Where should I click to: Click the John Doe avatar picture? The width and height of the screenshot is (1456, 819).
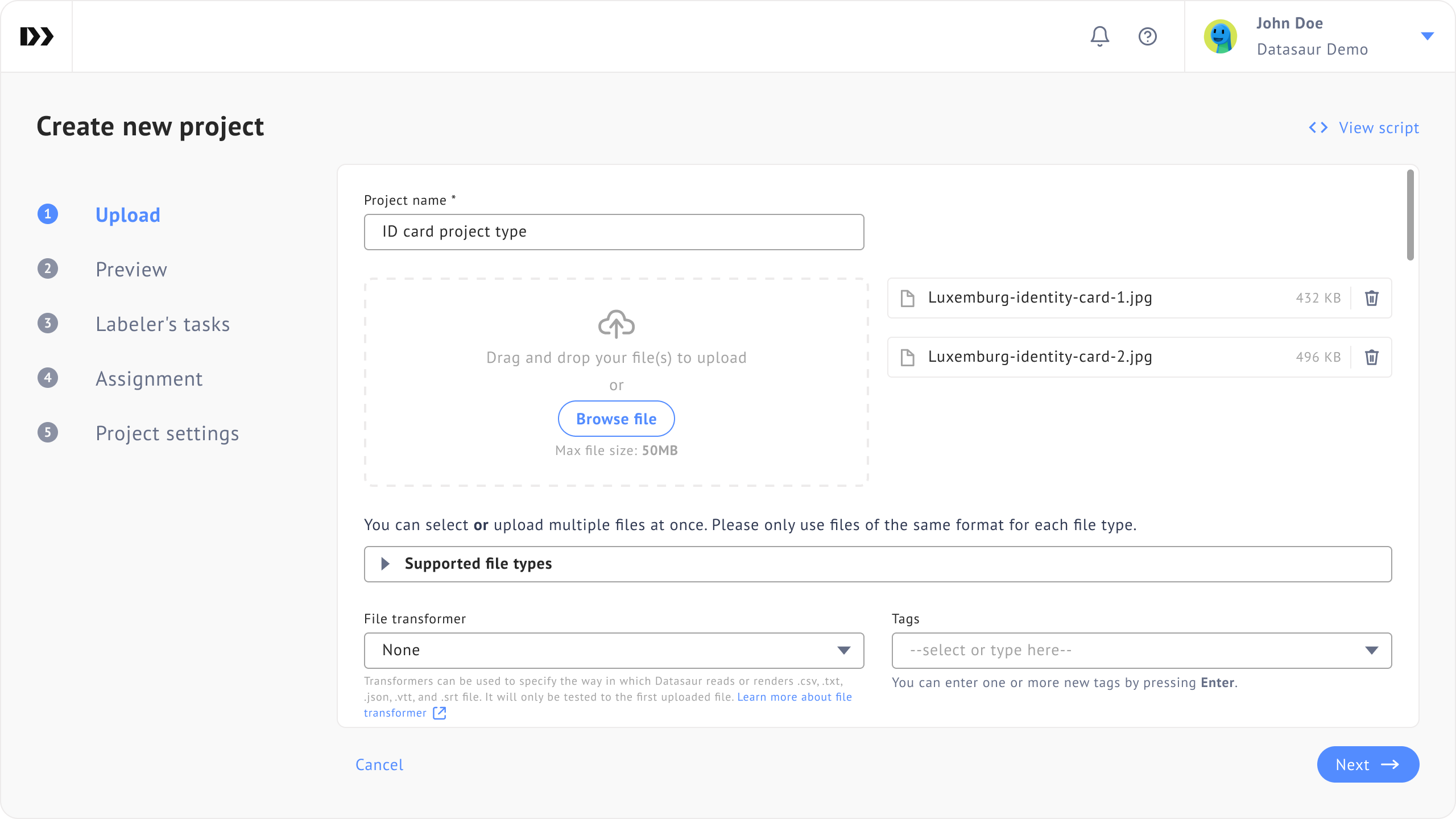pyautogui.click(x=1220, y=36)
